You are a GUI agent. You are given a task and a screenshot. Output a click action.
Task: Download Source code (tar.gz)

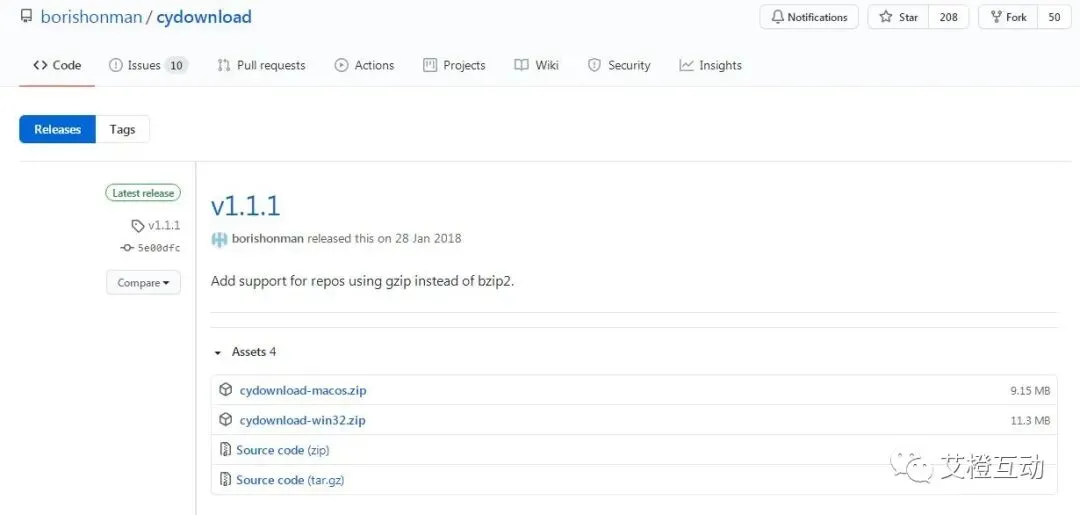[290, 480]
